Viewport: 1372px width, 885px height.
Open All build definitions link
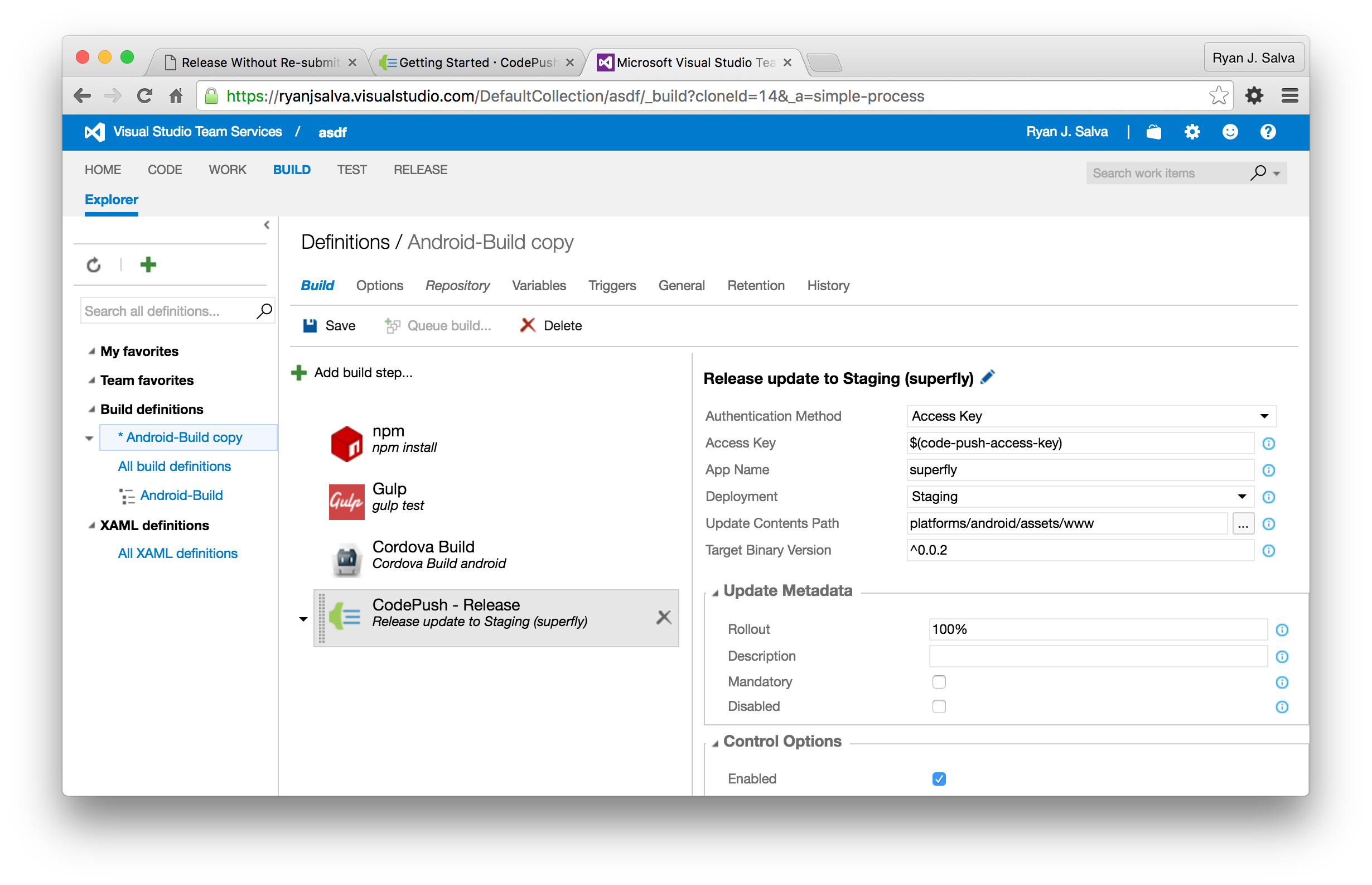click(174, 466)
